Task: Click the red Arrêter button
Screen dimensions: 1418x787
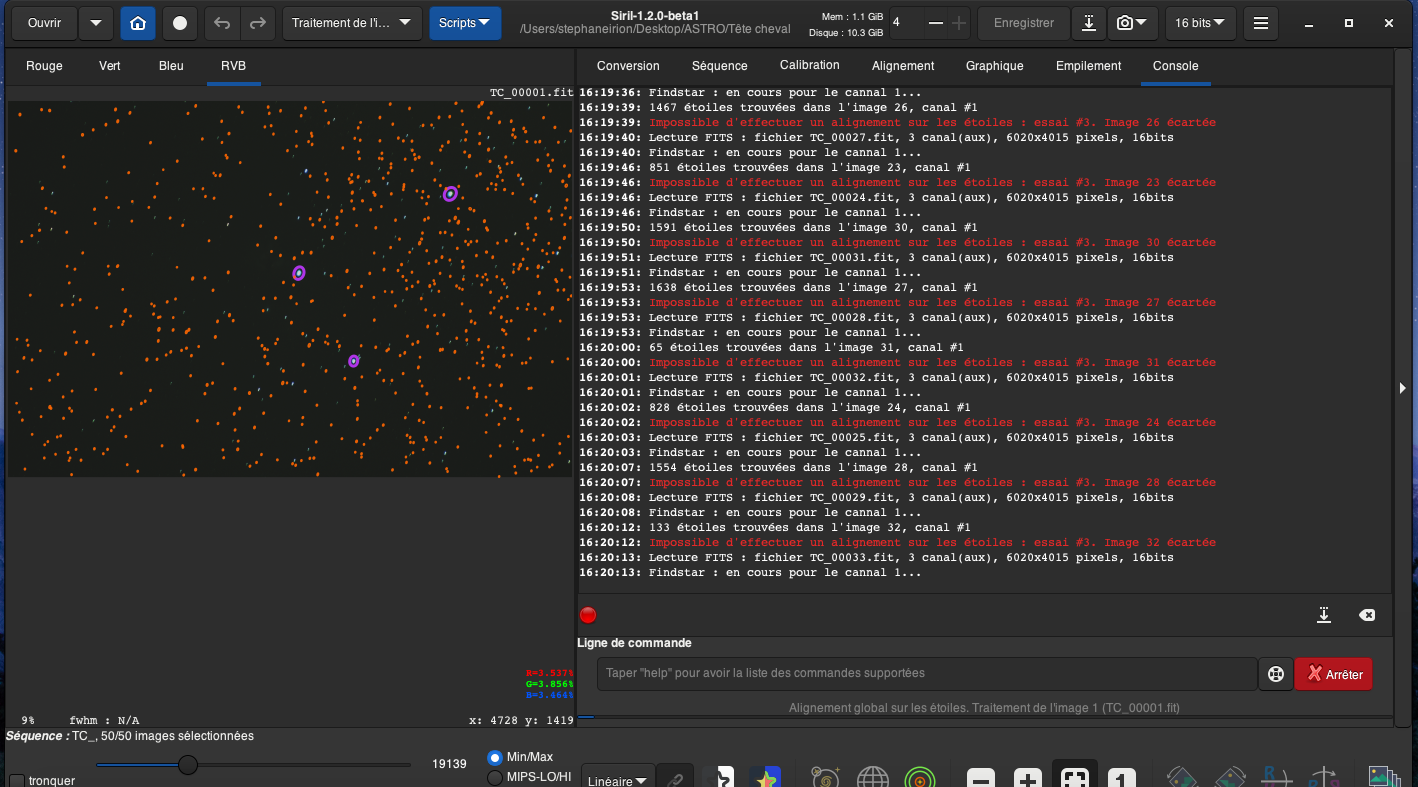Action: click(x=1334, y=674)
